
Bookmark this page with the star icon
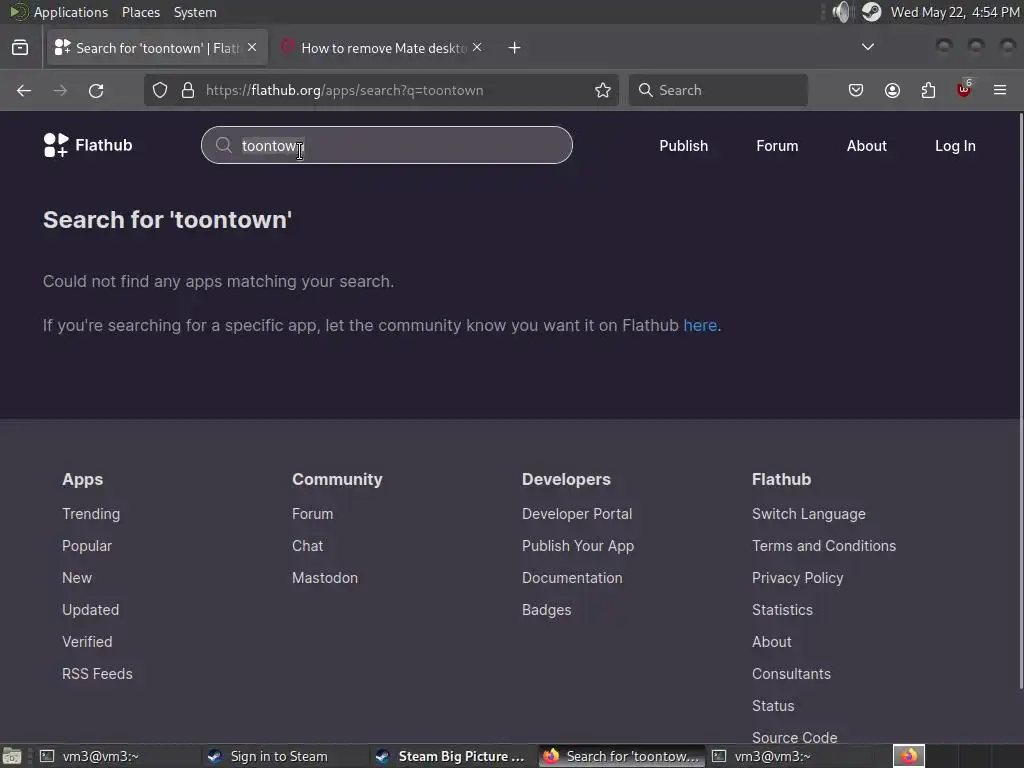603,90
